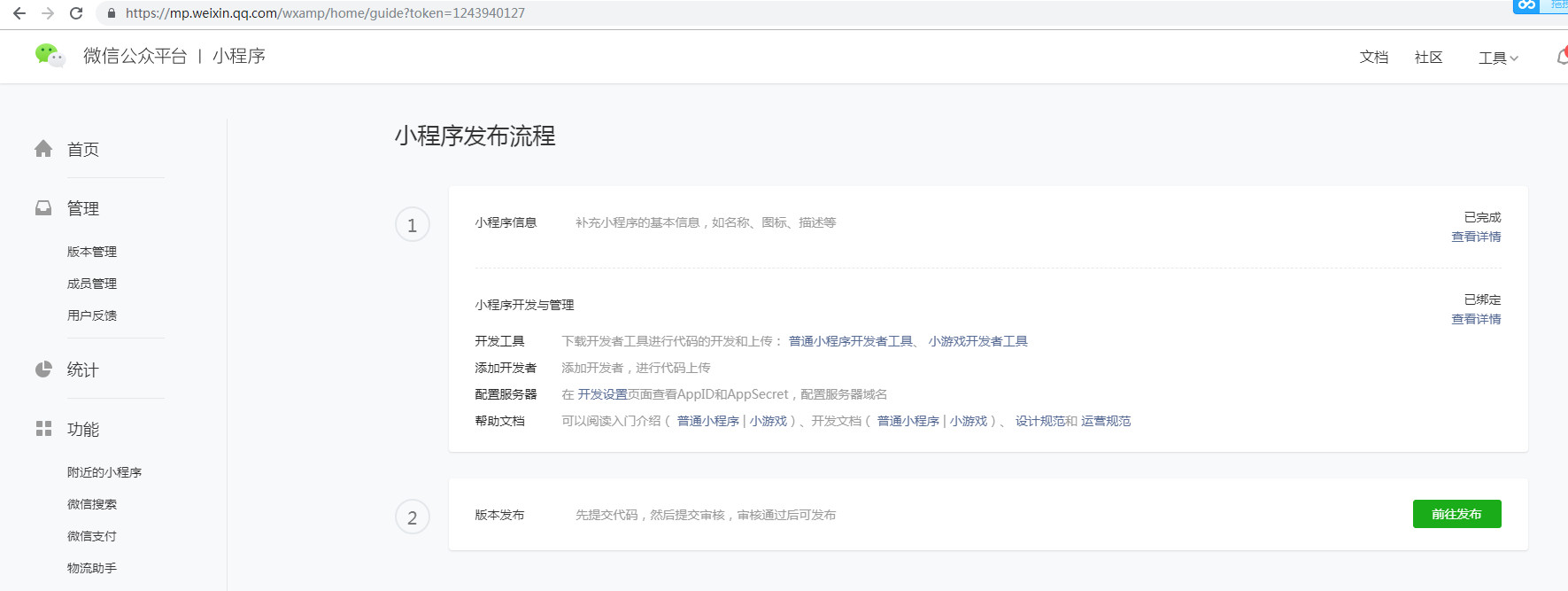Click 查看详情 under 已完成
The image size is (1568, 591).
(x=1476, y=237)
